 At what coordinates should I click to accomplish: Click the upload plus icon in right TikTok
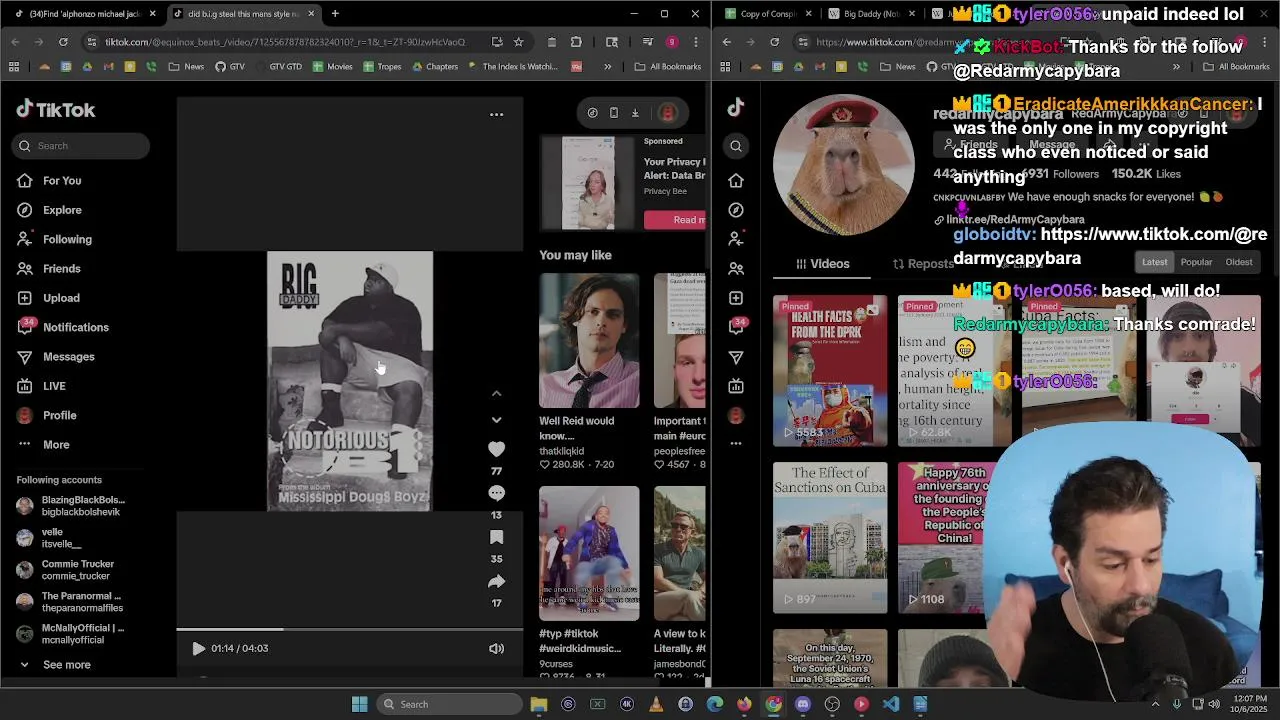736,298
